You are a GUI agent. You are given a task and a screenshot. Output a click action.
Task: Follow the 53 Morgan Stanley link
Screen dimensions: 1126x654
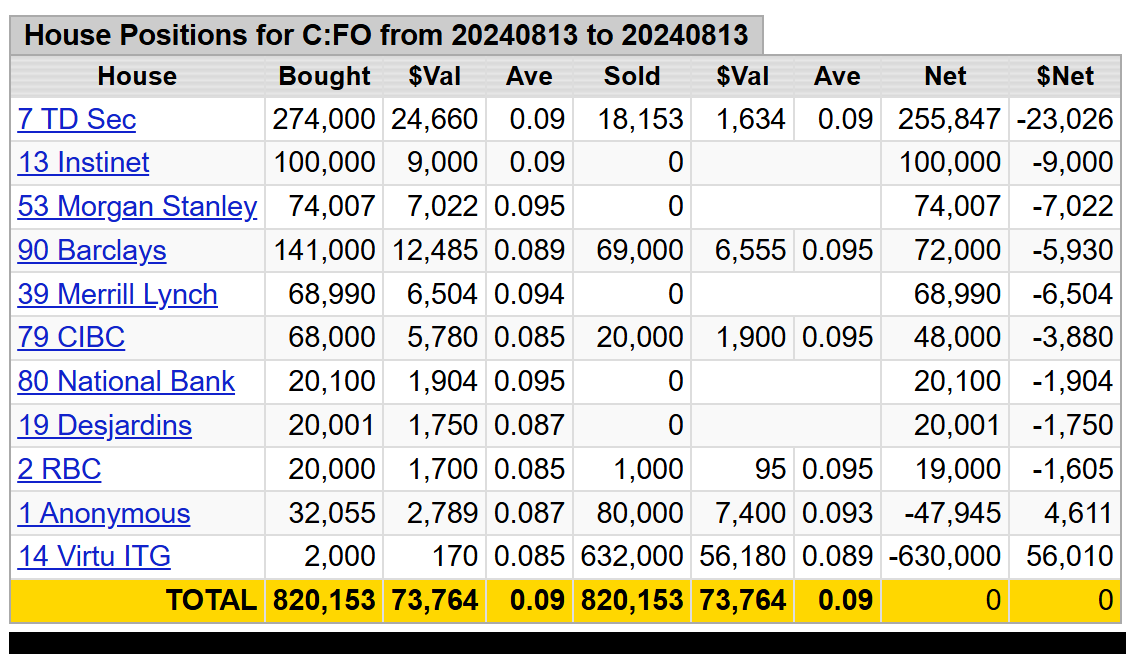[137, 206]
